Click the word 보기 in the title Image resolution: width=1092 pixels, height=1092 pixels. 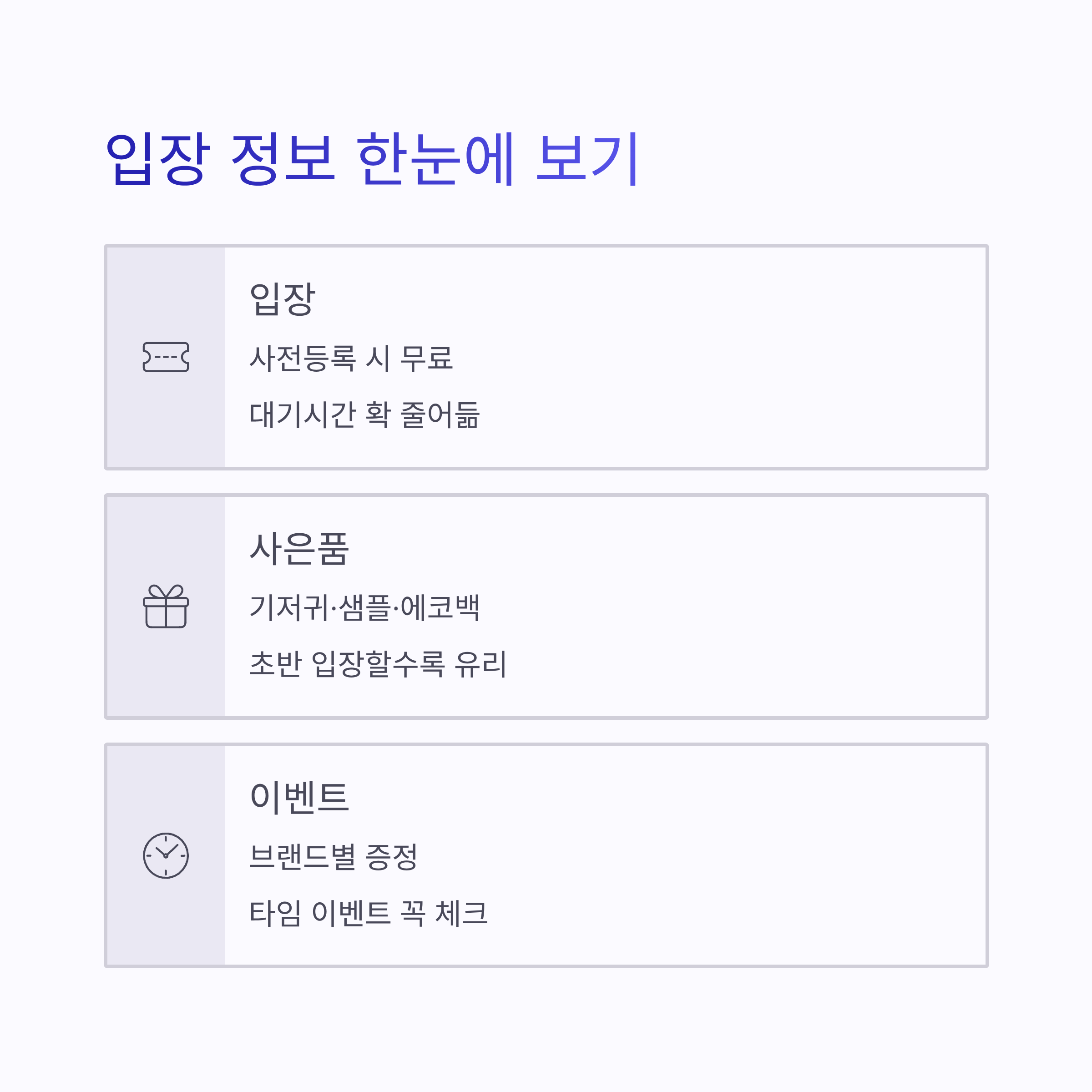(x=588, y=159)
